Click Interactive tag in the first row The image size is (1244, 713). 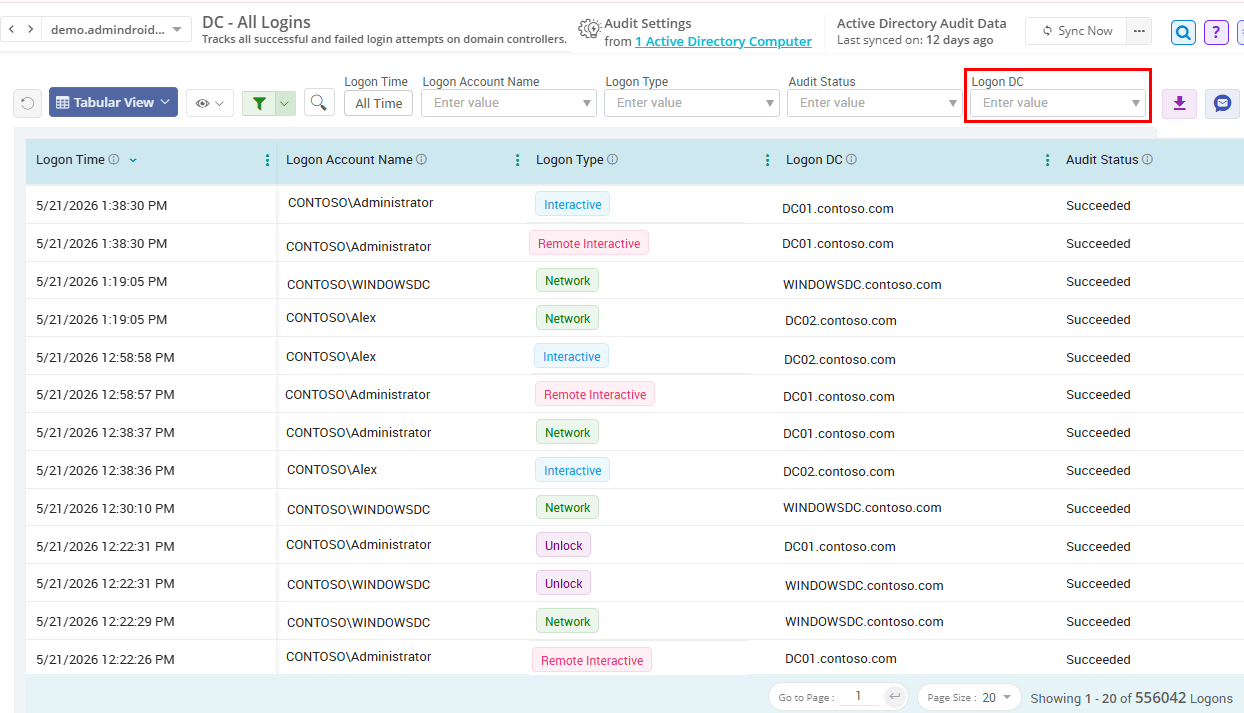coord(572,205)
